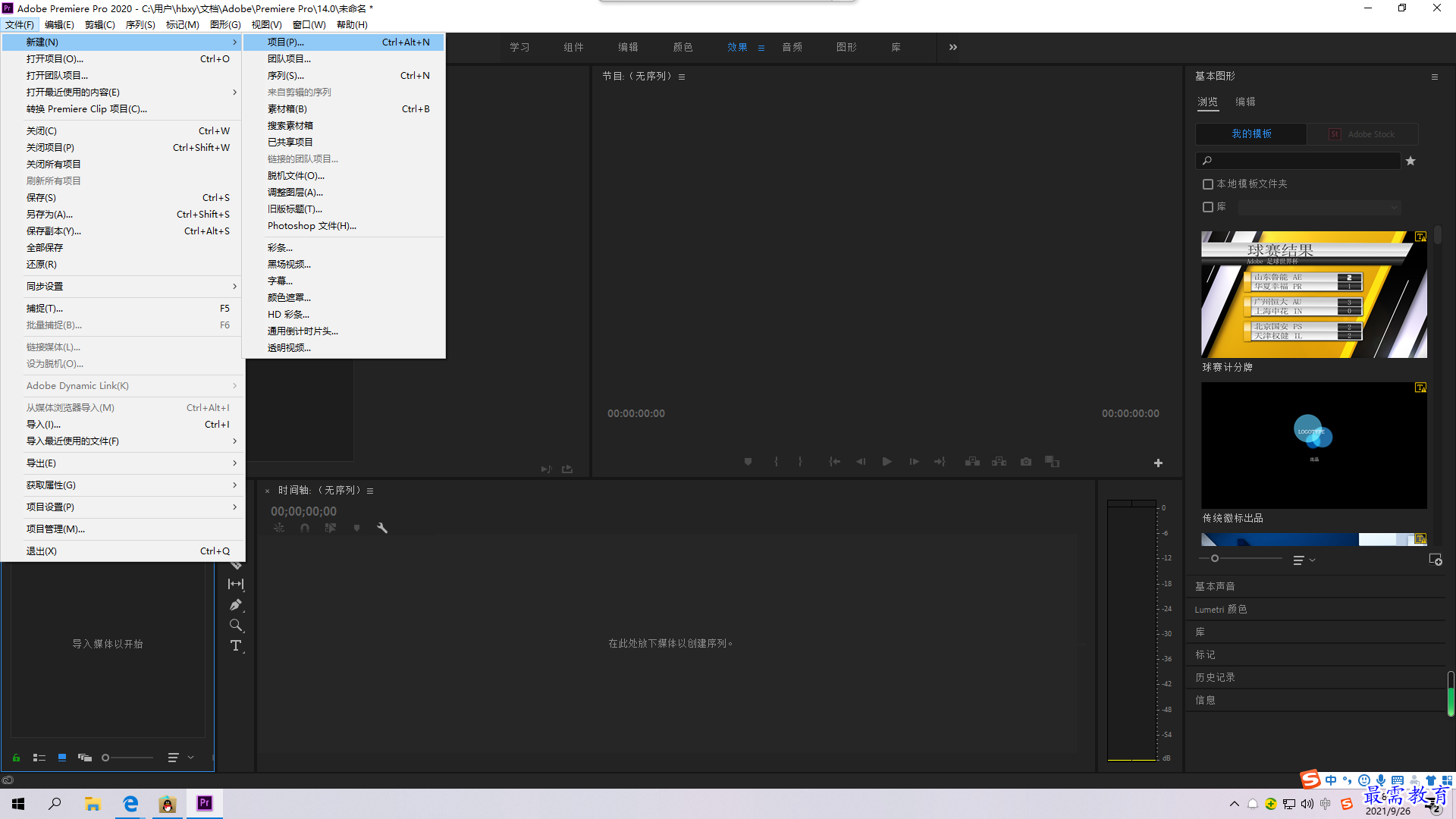
Task: Select the 球赛计分牌 template thumbnail
Action: [x=1314, y=294]
